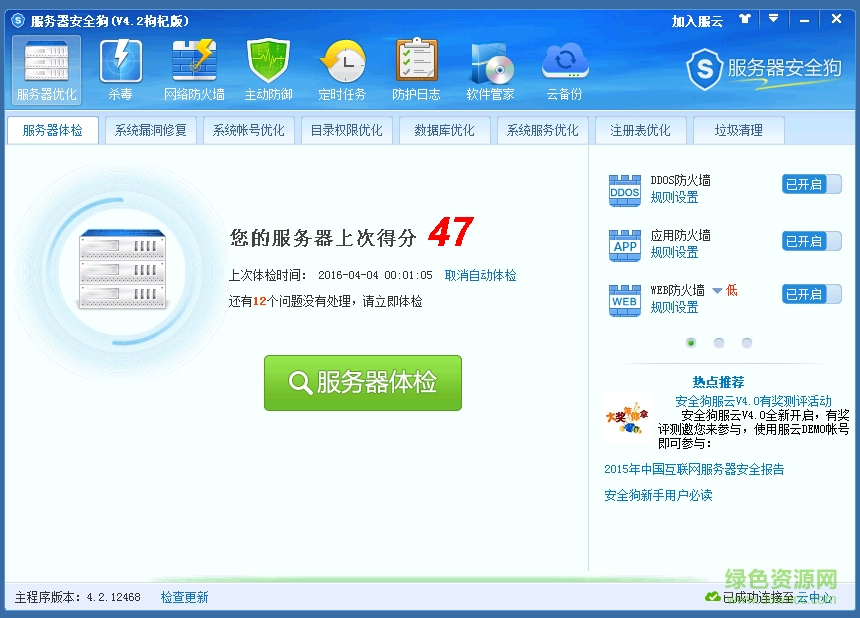This screenshot has height=618, width=860.
Task: Open the title bar dropdown menu arrow
Action: (x=773, y=19)
